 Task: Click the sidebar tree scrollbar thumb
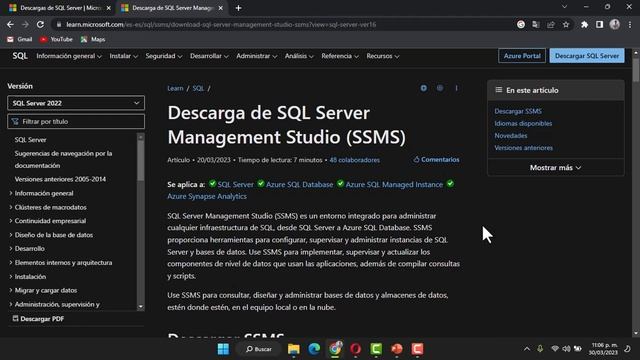point(141,161)
